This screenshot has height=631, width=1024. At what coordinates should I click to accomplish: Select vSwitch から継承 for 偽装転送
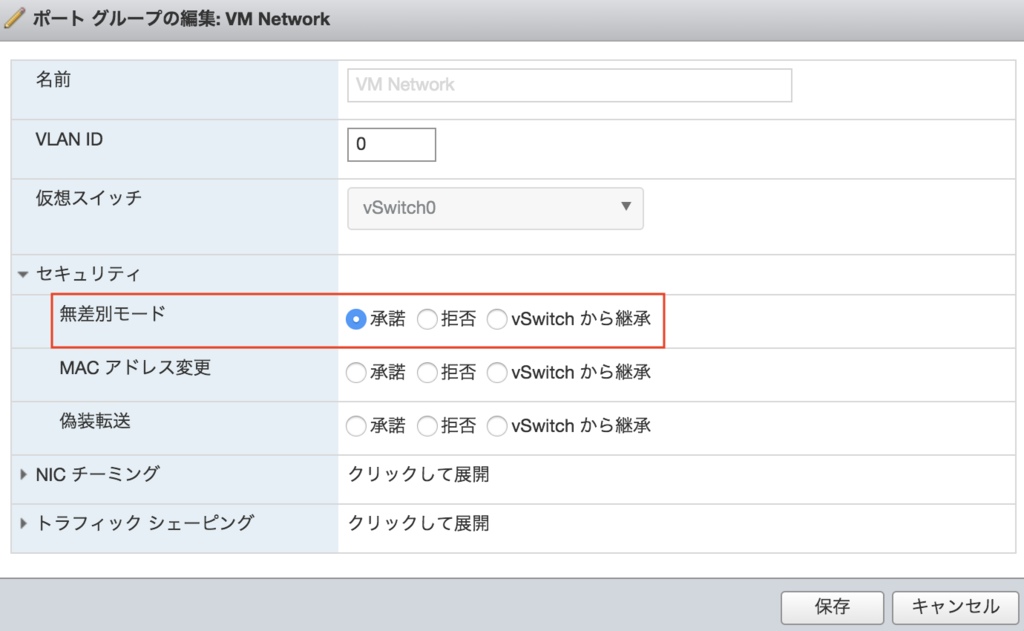pyautogui.click(x=497, y=427)
